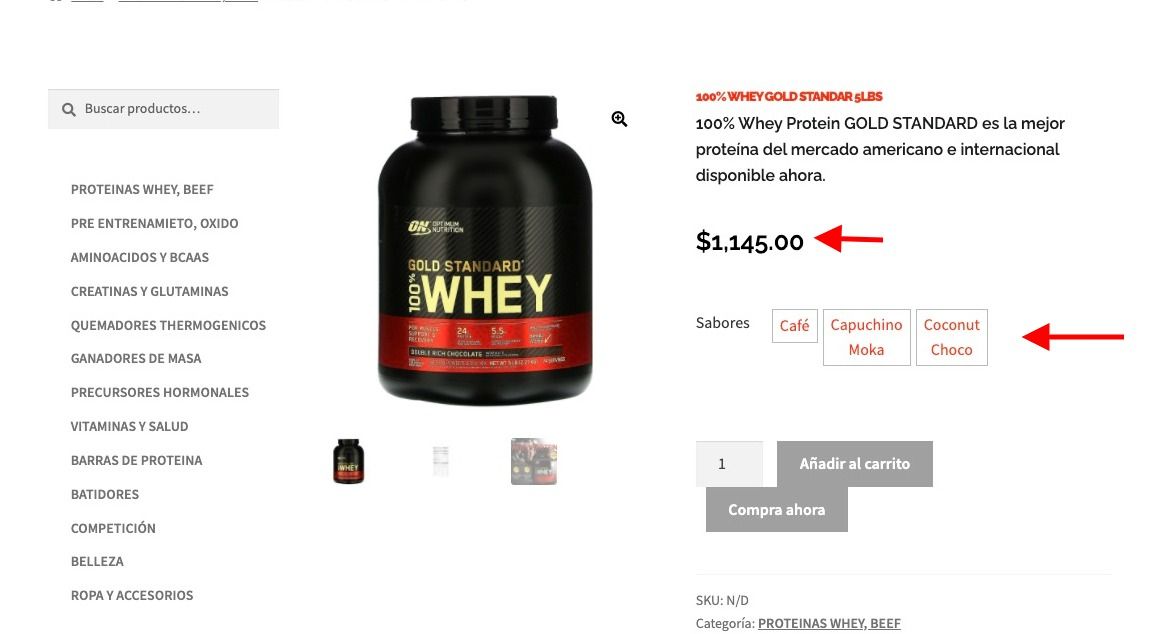
Task: Open CREATINAS Y GLUTAMINAS category
Action: (149, 291)
